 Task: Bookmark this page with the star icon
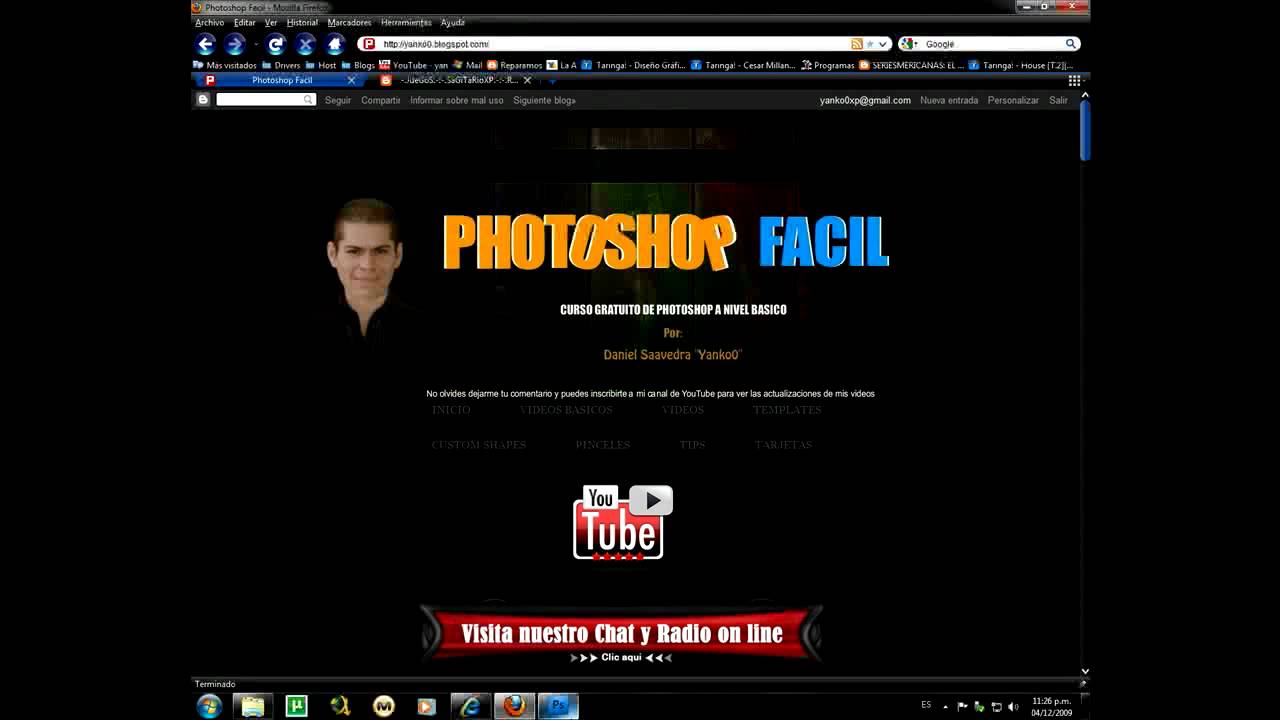(870, 44)
